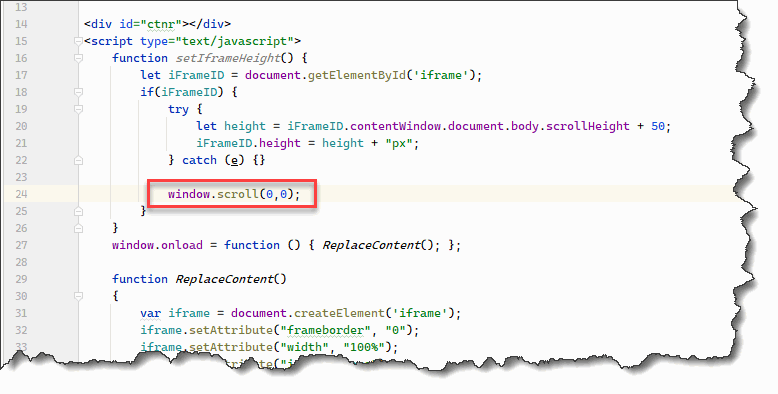Click the ReplaceContent call in window.onload
This screenshot has height=394, width=778.
point(371,245)
